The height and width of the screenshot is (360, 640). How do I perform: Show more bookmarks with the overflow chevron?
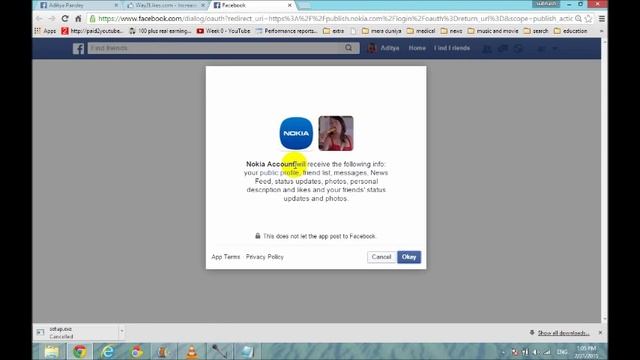tap(601, 31)
